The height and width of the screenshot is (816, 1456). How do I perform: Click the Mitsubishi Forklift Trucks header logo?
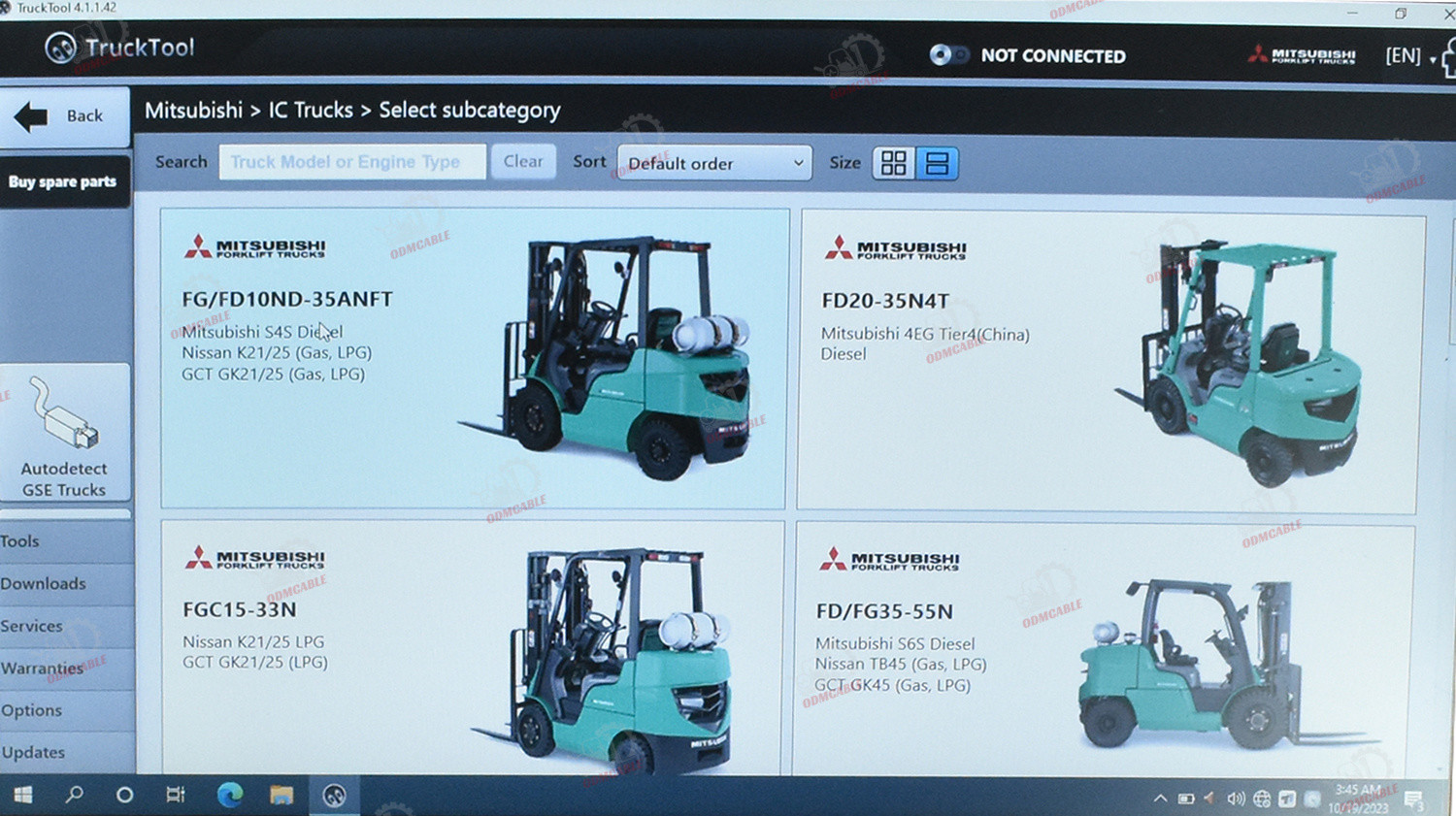pyautogui.click(x=1302, y=54)
